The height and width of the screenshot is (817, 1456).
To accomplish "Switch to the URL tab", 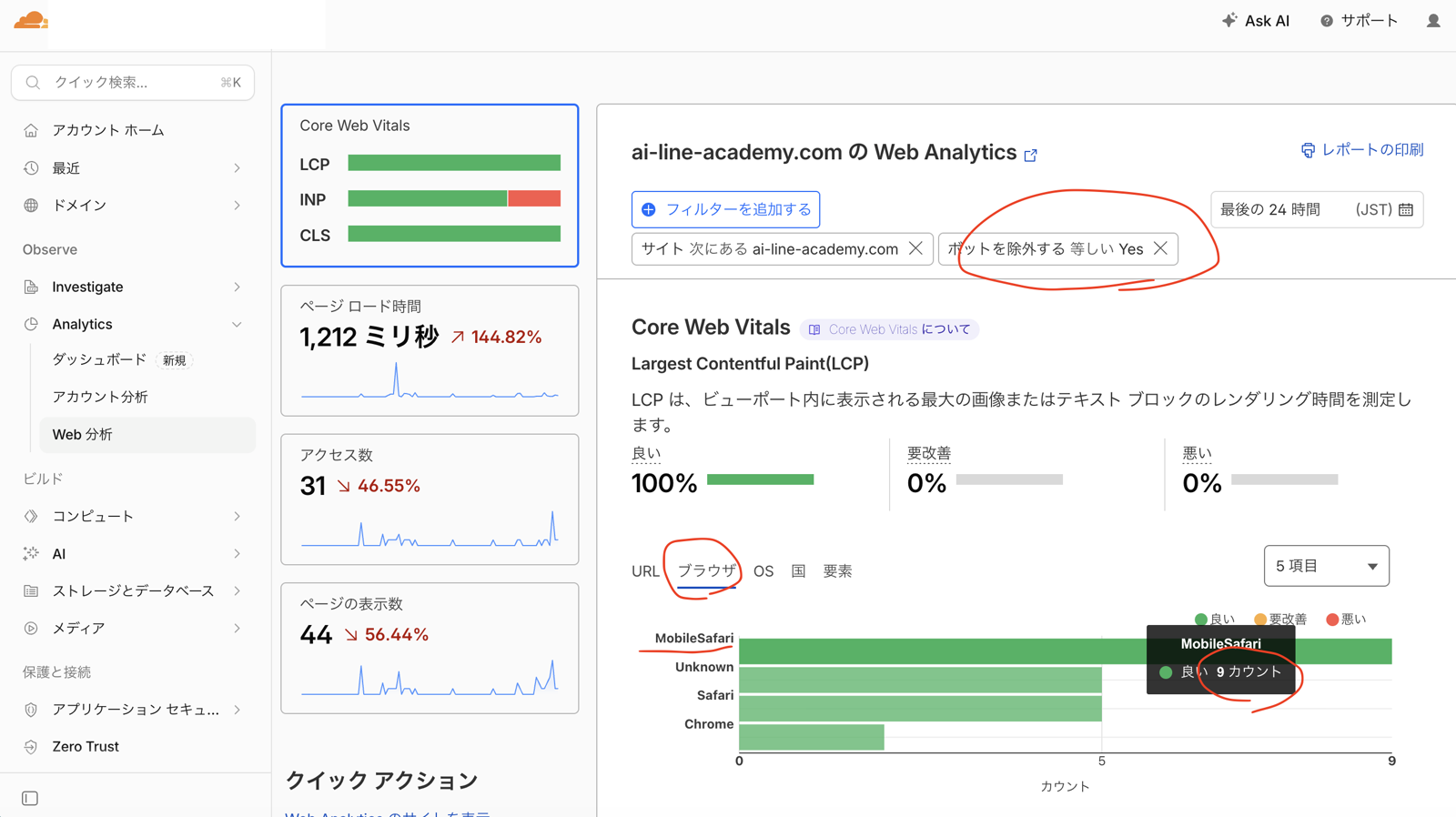I will [x=645, y=571].
